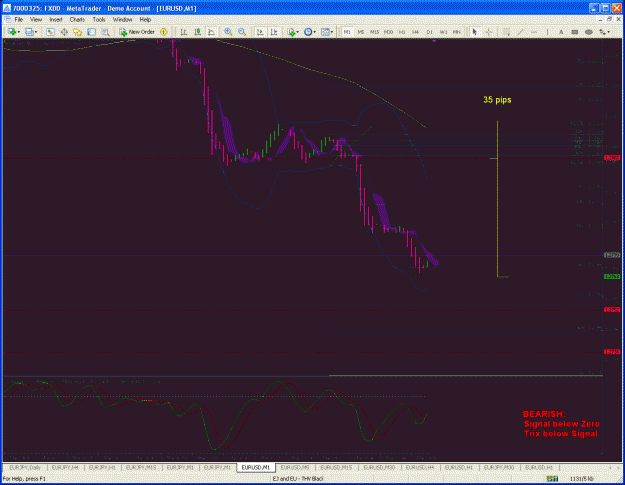Switch to the EURUSD,M30 chart tab
Screen dimensions: 625x485
[379, 467]
